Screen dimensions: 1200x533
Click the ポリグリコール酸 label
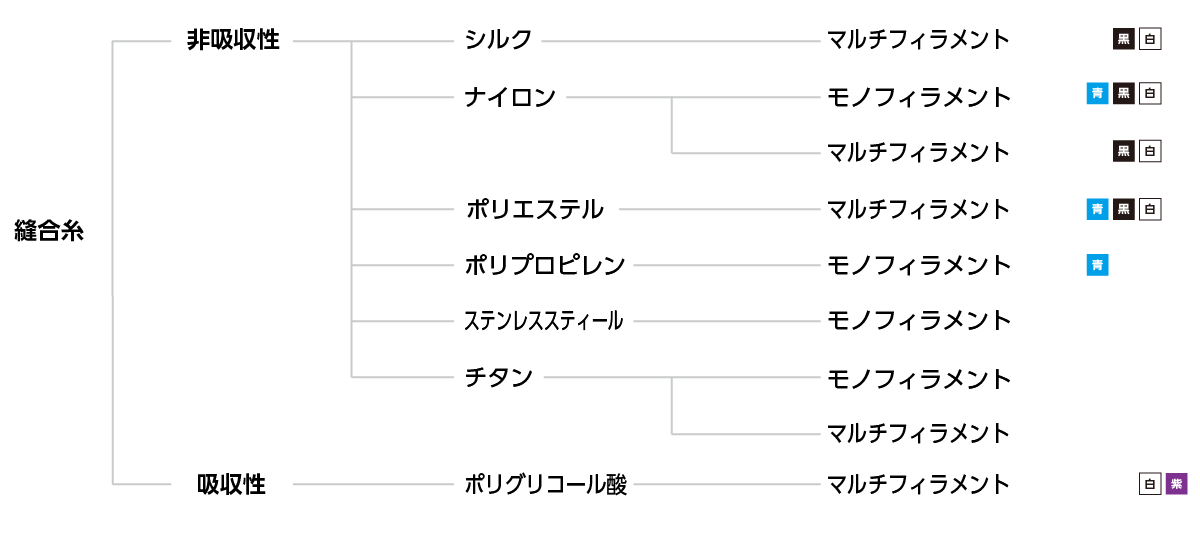click(x=546, y=485)
